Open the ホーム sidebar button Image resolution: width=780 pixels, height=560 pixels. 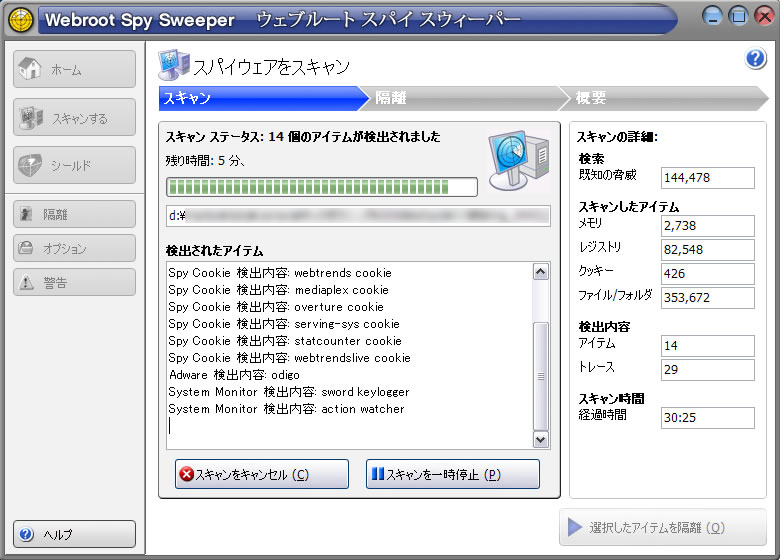pyautogui.click(x=75, y=69)
